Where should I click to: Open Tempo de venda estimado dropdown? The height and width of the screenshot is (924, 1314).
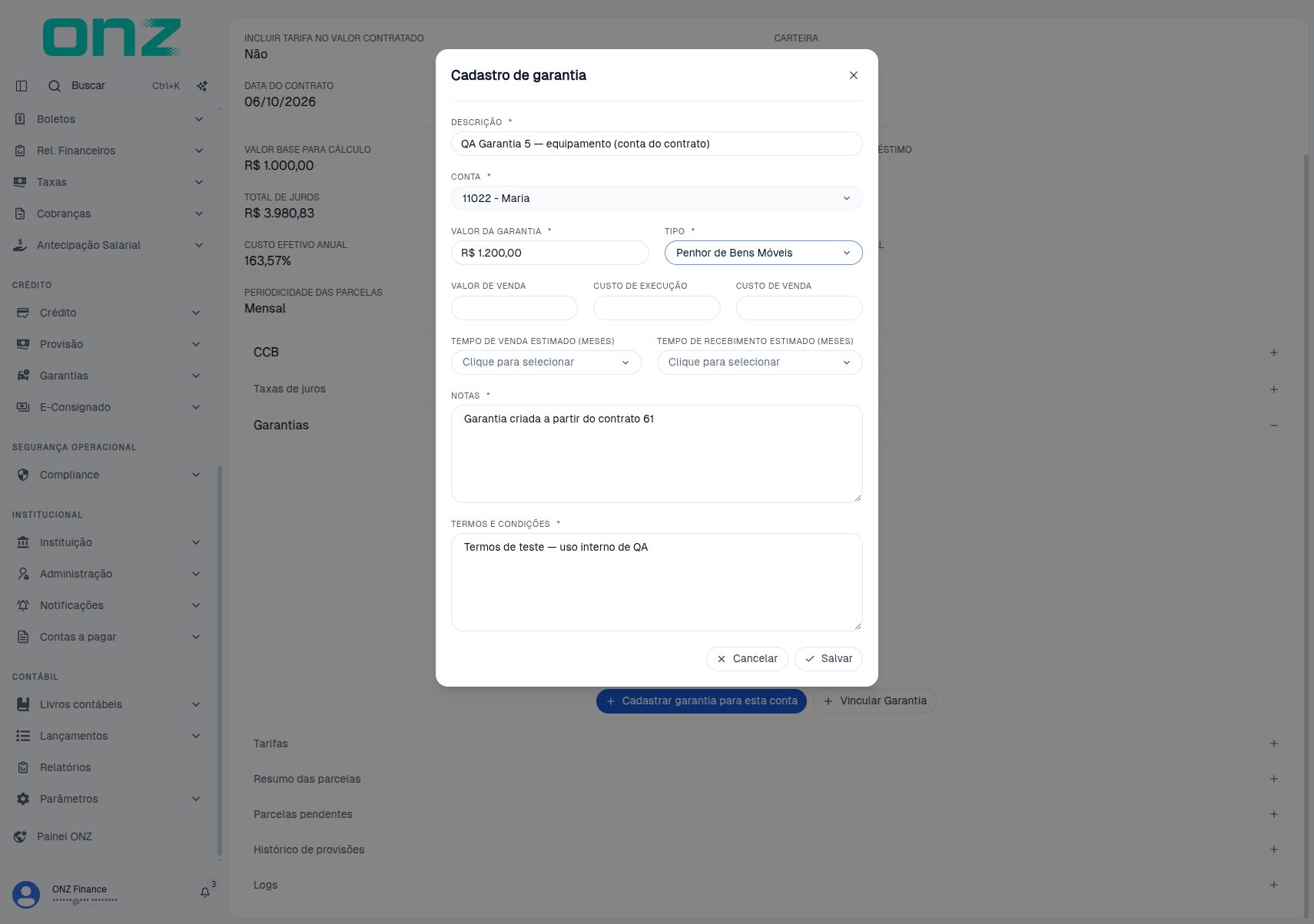546,363
